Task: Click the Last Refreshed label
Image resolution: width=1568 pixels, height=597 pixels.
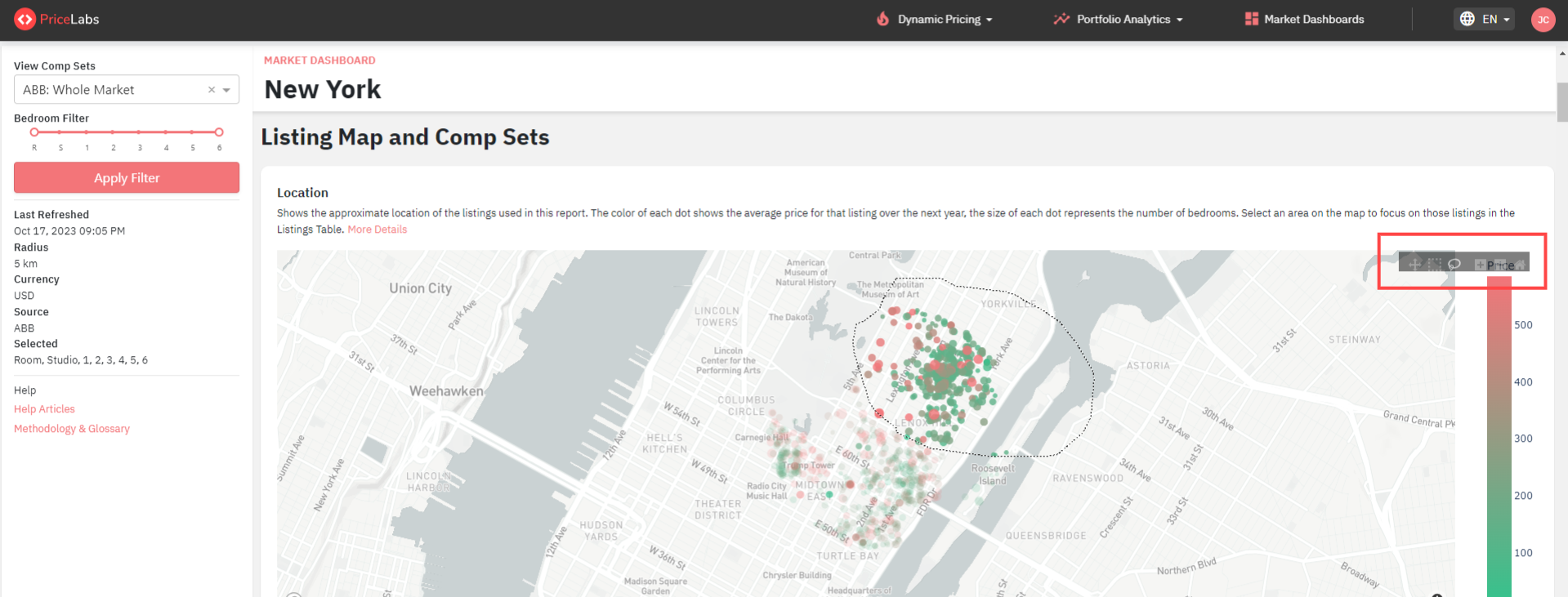Action: pos(51,215)
